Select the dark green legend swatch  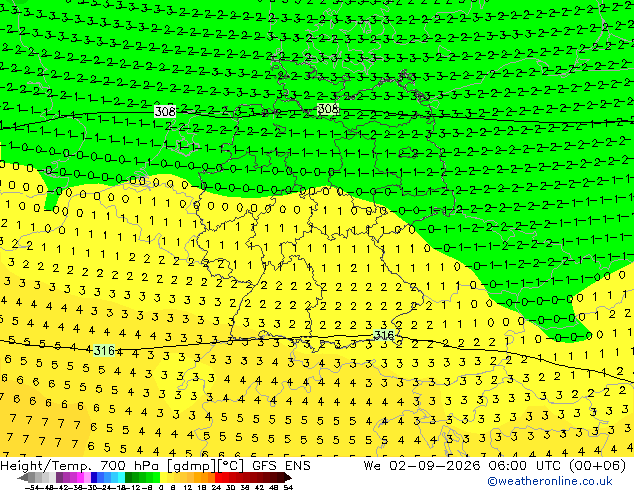tap(129, 477)
